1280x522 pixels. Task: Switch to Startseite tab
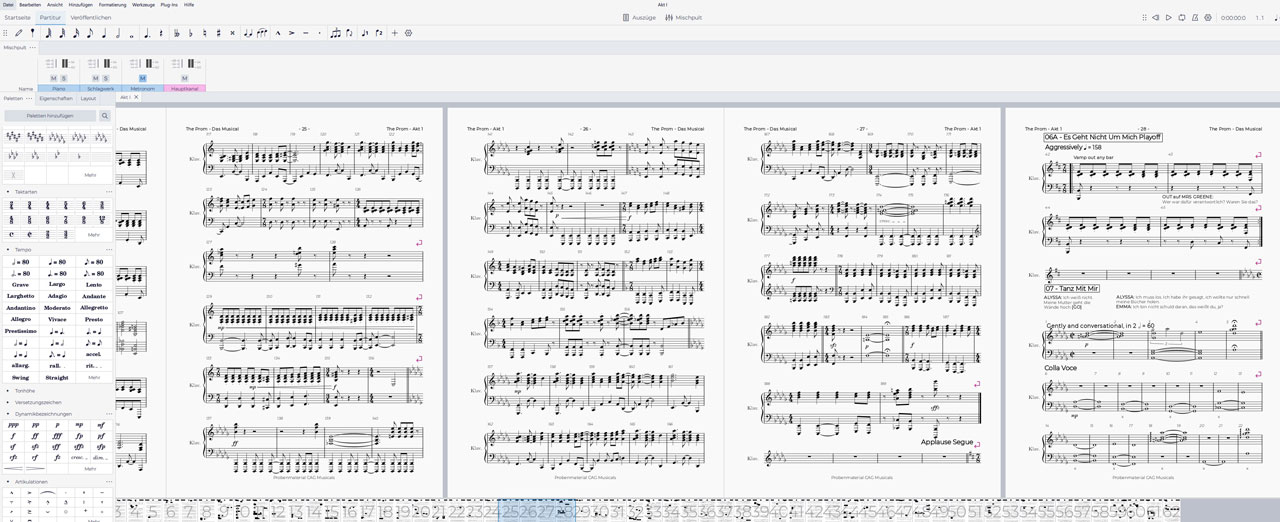pyautogui.click(x=18, y=17)
